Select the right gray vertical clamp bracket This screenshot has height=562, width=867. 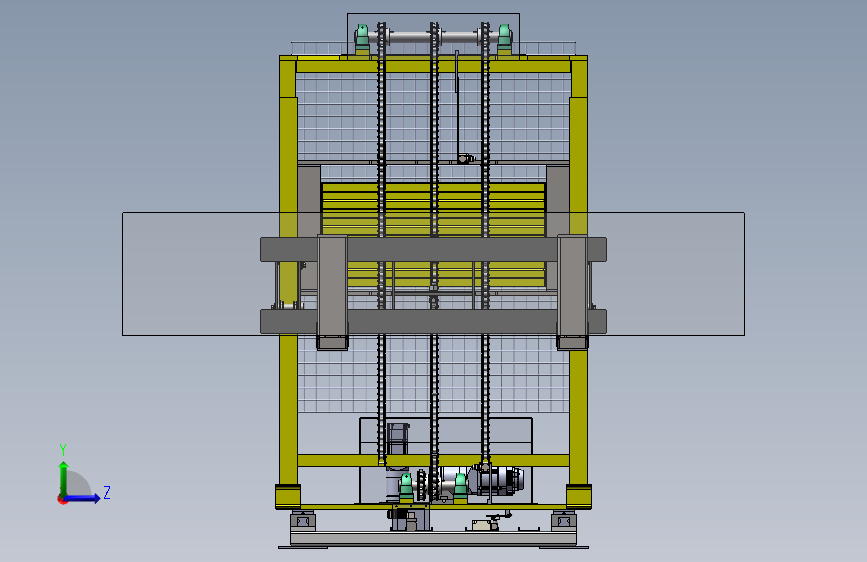[x=572, y=292]
